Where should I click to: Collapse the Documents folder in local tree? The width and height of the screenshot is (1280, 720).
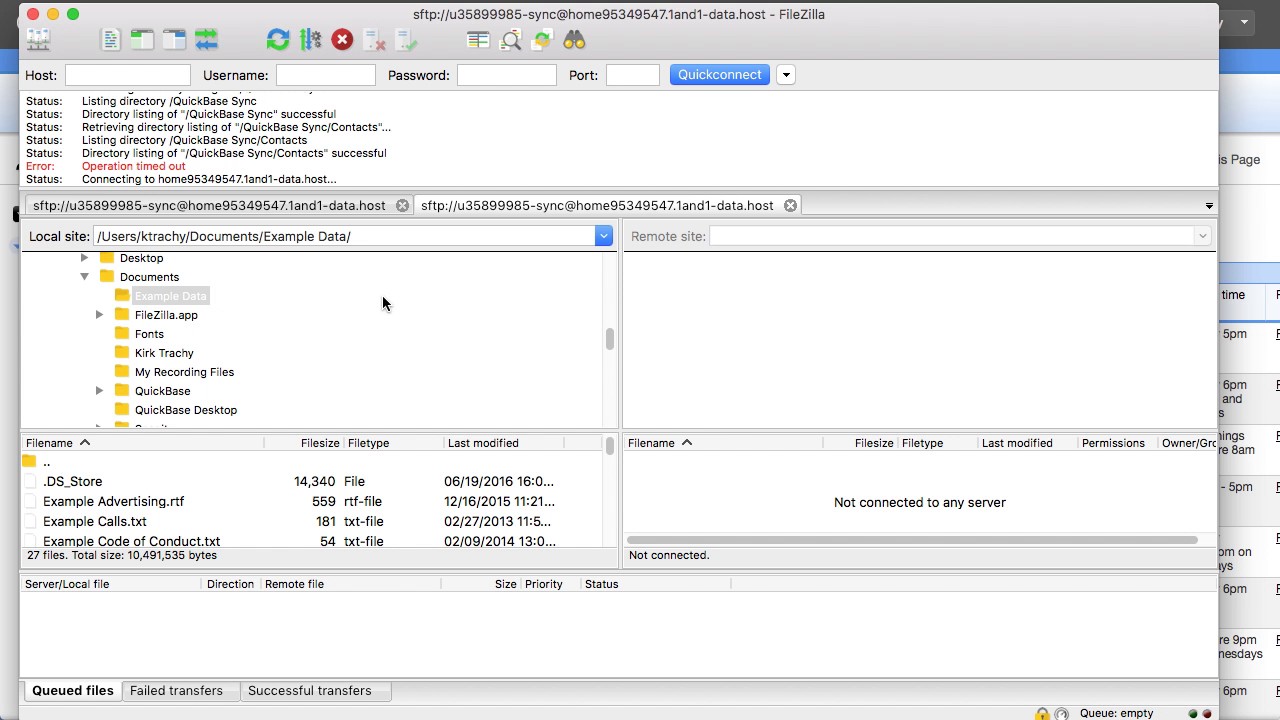(85, 277)
